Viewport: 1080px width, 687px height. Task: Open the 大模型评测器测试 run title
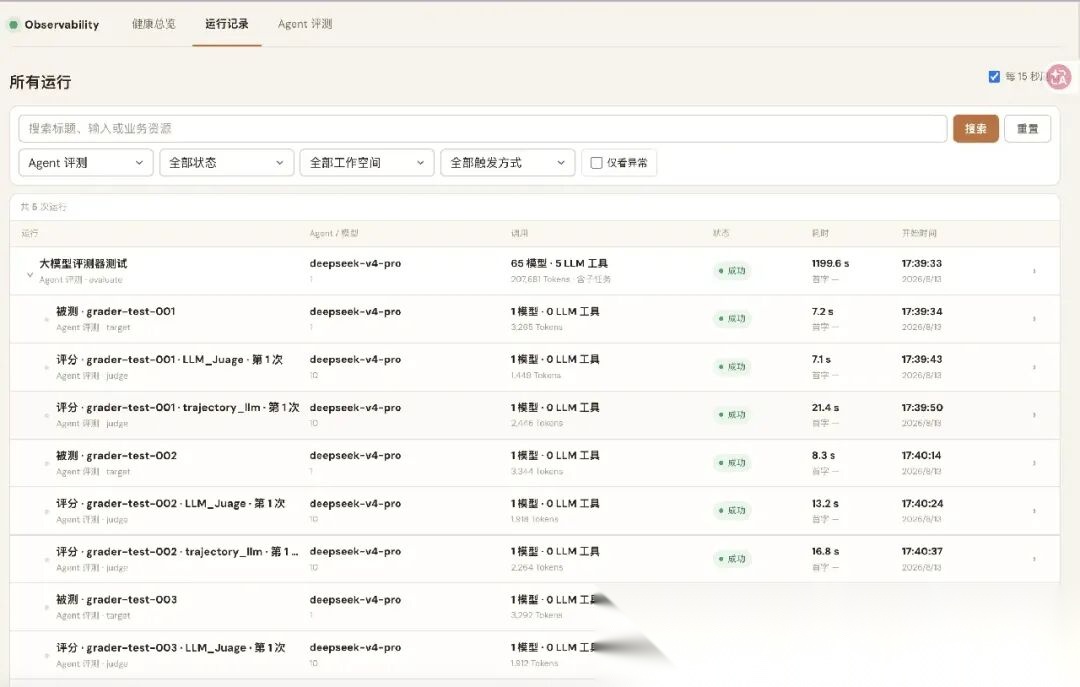[x=83, y=264]
